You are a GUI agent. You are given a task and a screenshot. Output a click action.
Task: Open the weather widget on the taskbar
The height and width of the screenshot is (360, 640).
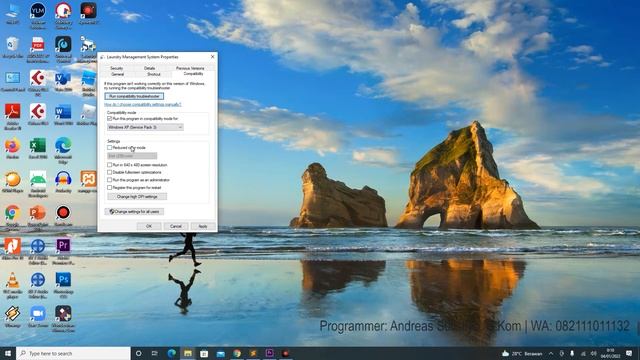522,353
